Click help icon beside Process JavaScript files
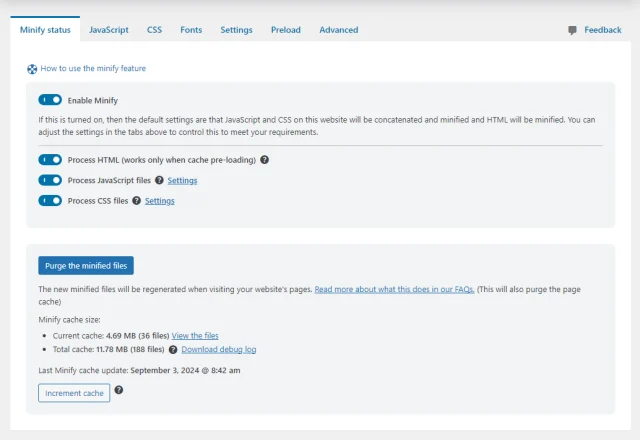This screenshot has width=640, height=440. (x=159, y=180)
